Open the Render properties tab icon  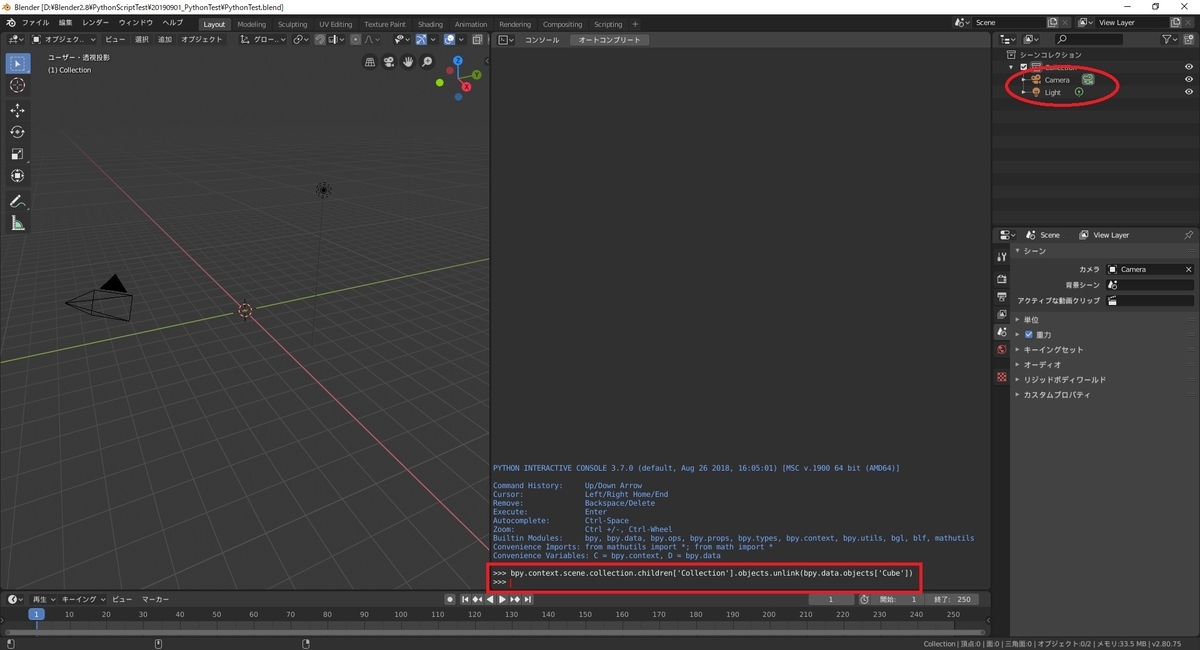coord(1001,279)
